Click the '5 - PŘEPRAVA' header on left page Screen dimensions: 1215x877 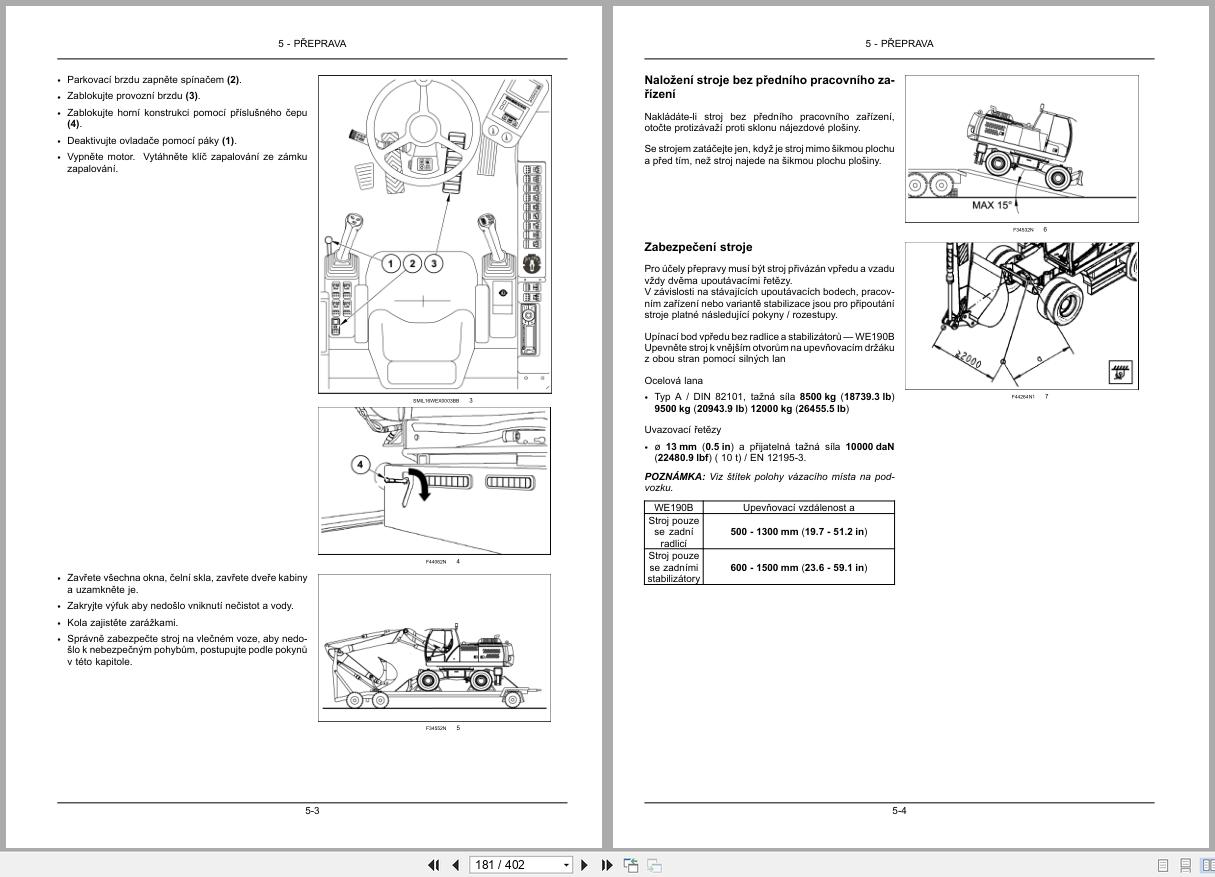pos(312,44)
